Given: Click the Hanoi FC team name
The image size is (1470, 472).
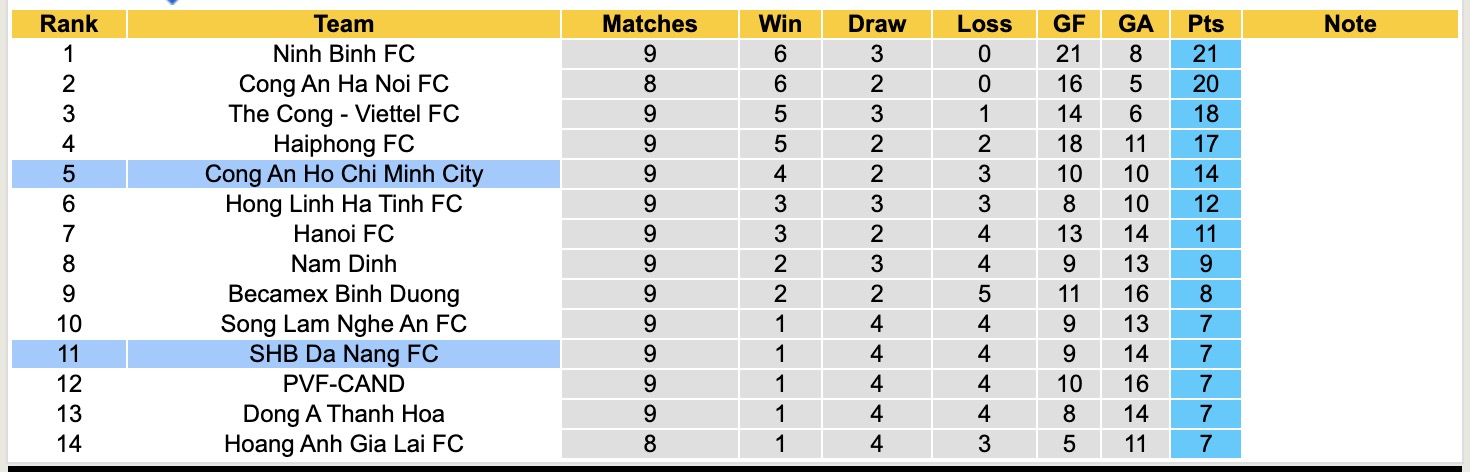Looking at the screenshot, I should click(343, 234).
